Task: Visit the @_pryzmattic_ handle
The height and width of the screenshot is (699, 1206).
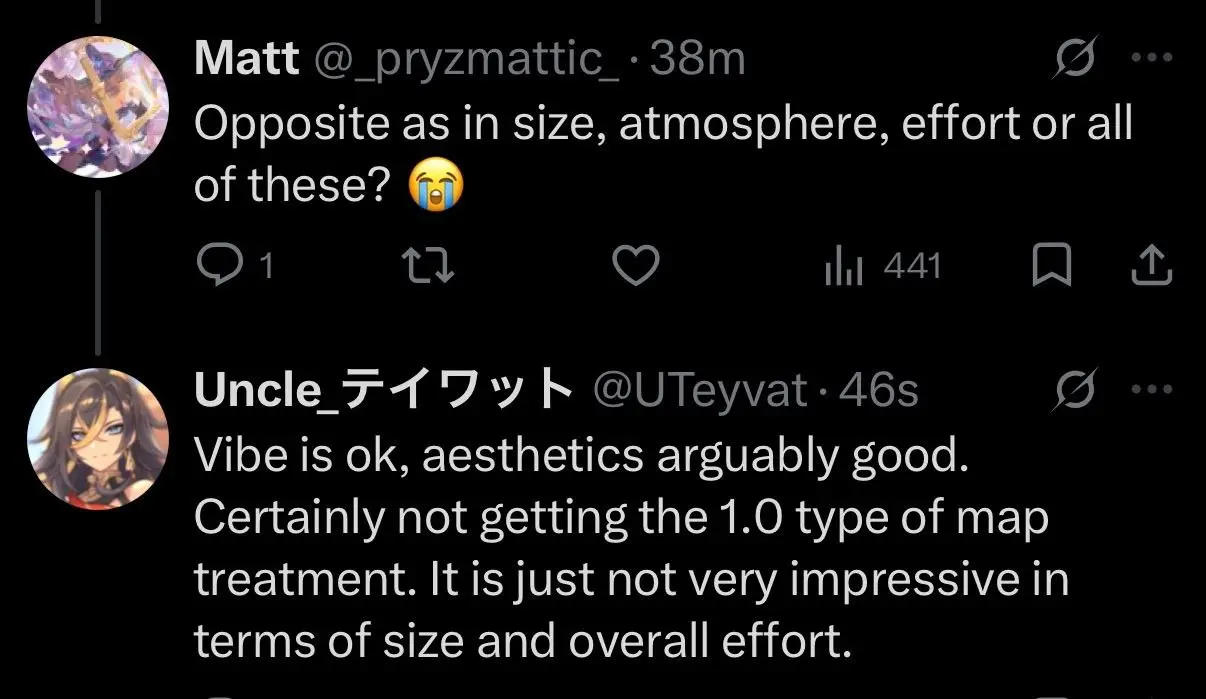Action: tap(466, 60)
